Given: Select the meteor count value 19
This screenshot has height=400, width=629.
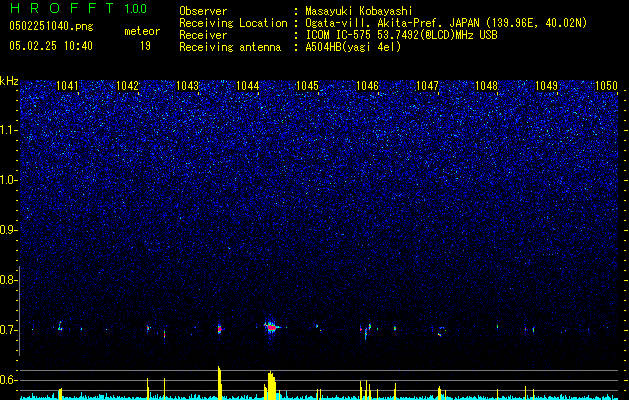Looking at the screenshot, I should click(145, 46).
